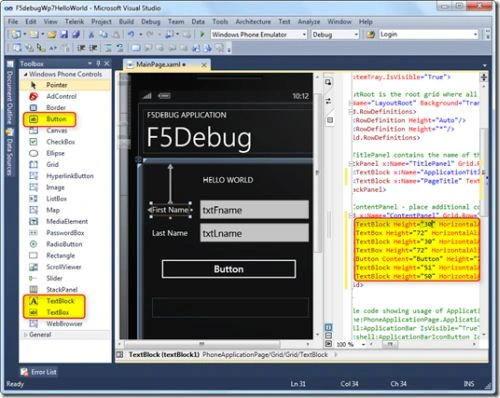Open the File menu
500x398 pixels.
(13, 22)
